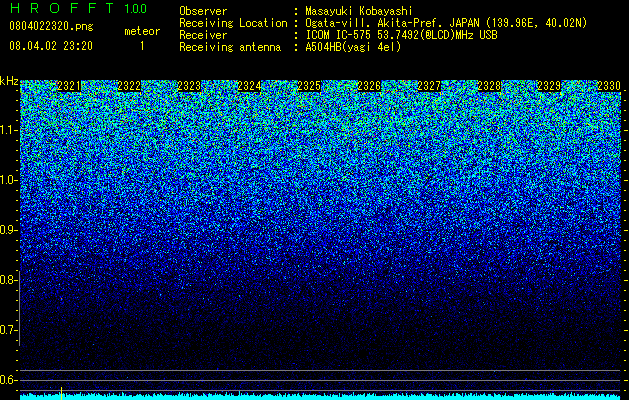This screenshot has height=400, width=629.
Task: Select the 2323 time label
Action: 189,86
